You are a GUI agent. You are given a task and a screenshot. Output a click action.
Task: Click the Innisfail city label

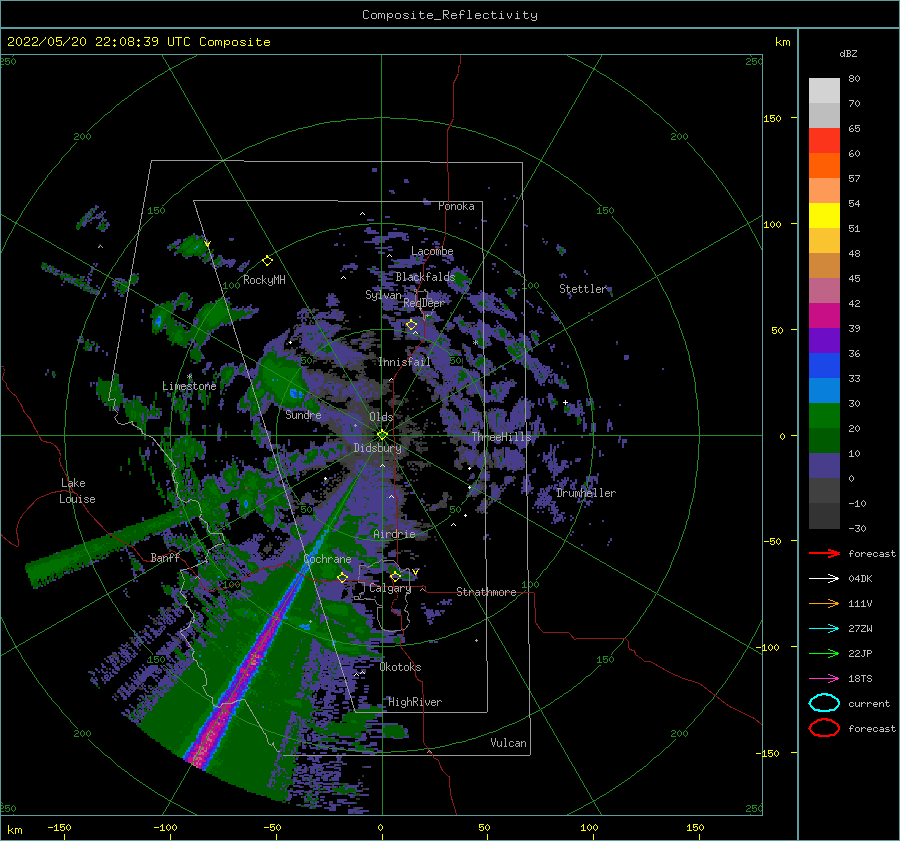click(404, 362)
